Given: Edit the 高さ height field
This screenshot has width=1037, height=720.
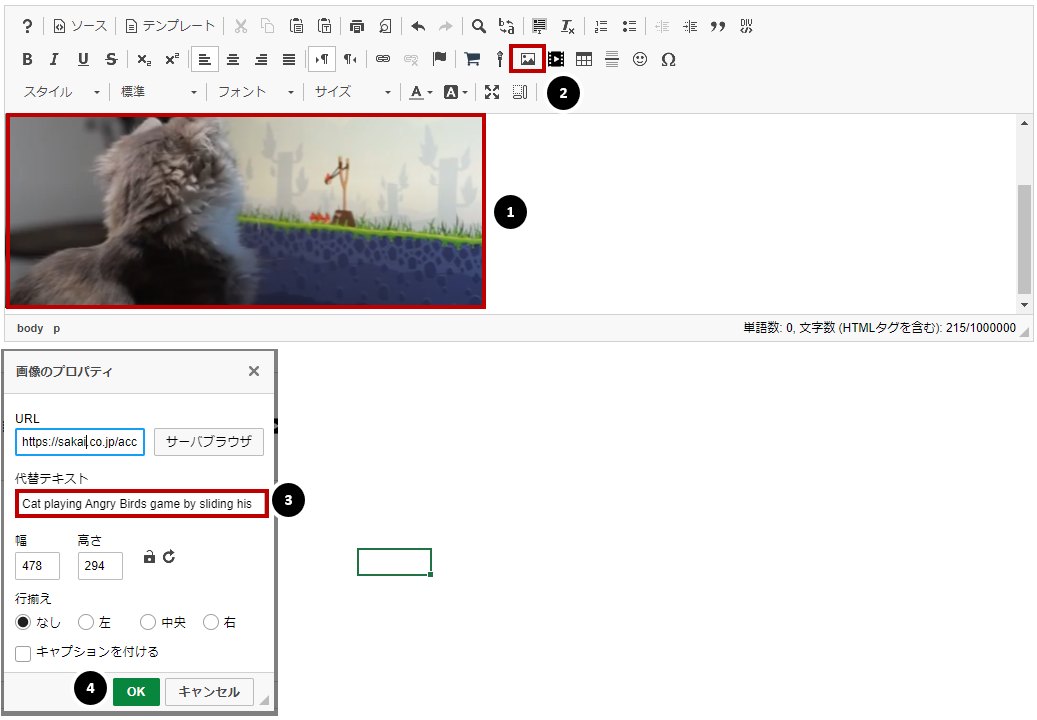Looking at the screenshot, I should point(101,566).
